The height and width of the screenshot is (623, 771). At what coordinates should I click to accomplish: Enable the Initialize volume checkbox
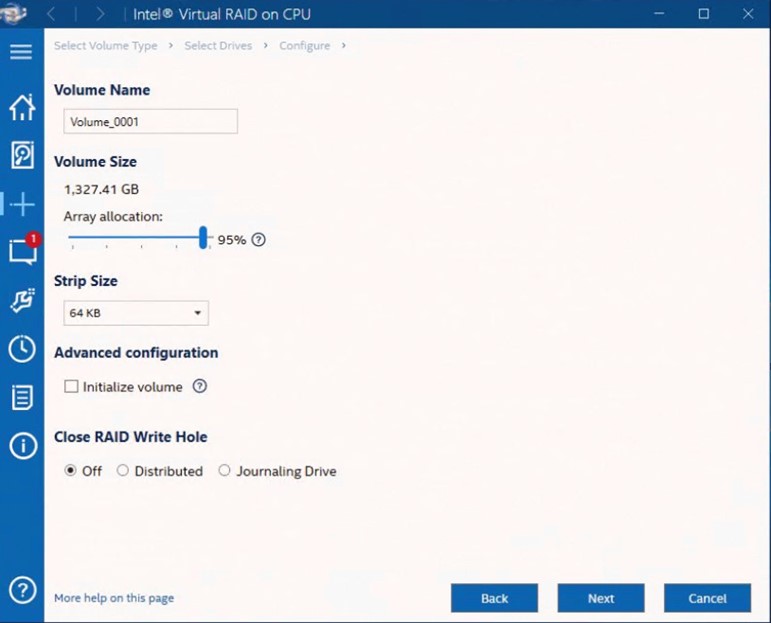71,386
